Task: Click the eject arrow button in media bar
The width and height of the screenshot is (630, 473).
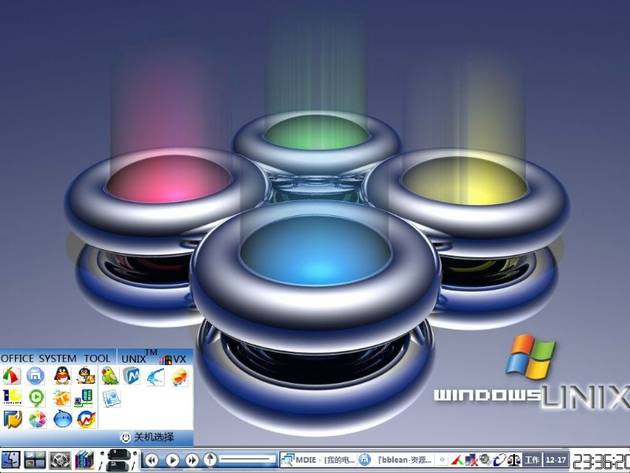Action: pos(210,459)
